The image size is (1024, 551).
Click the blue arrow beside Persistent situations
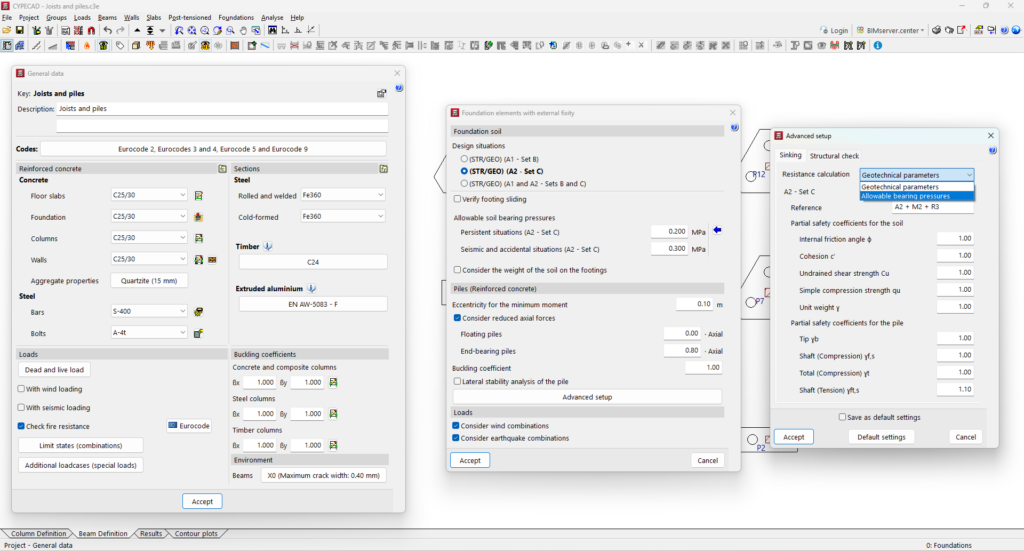point(716,231)
